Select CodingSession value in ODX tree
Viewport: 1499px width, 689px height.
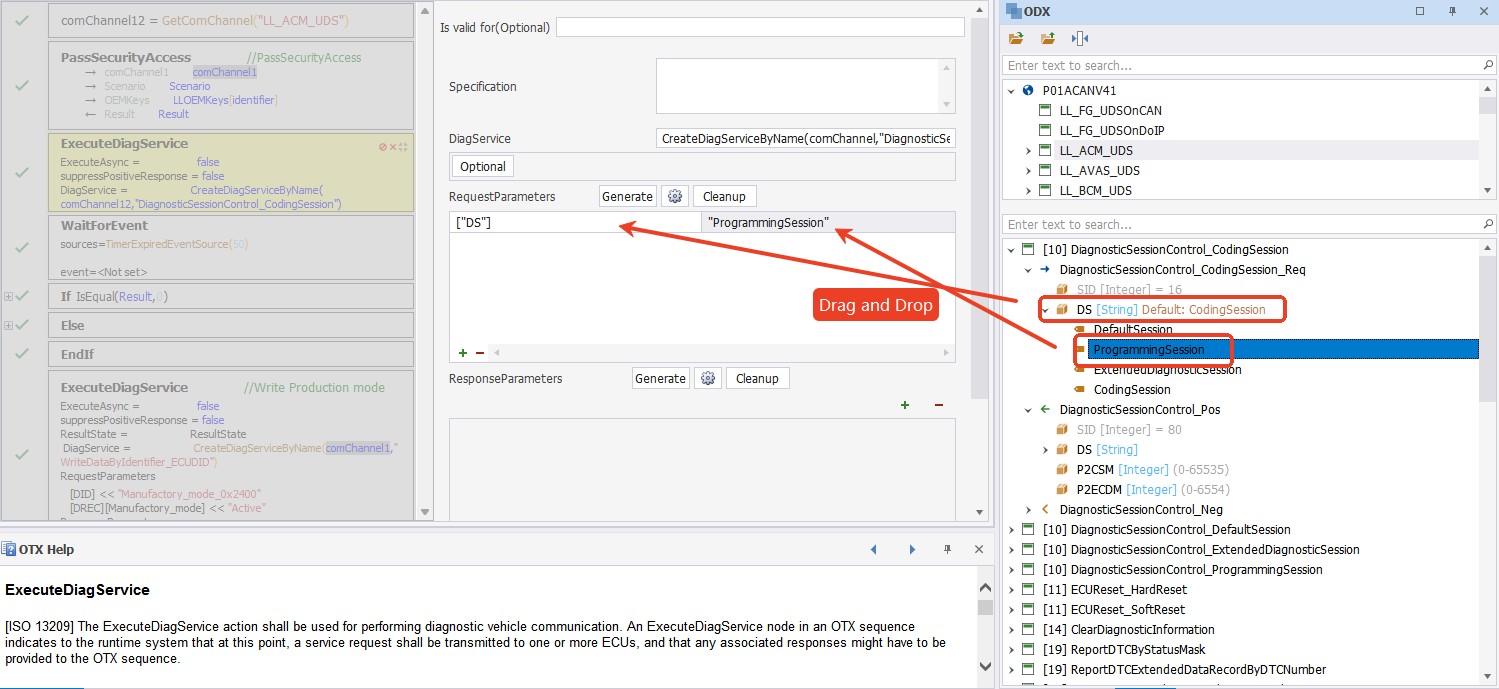[1132, 389]
